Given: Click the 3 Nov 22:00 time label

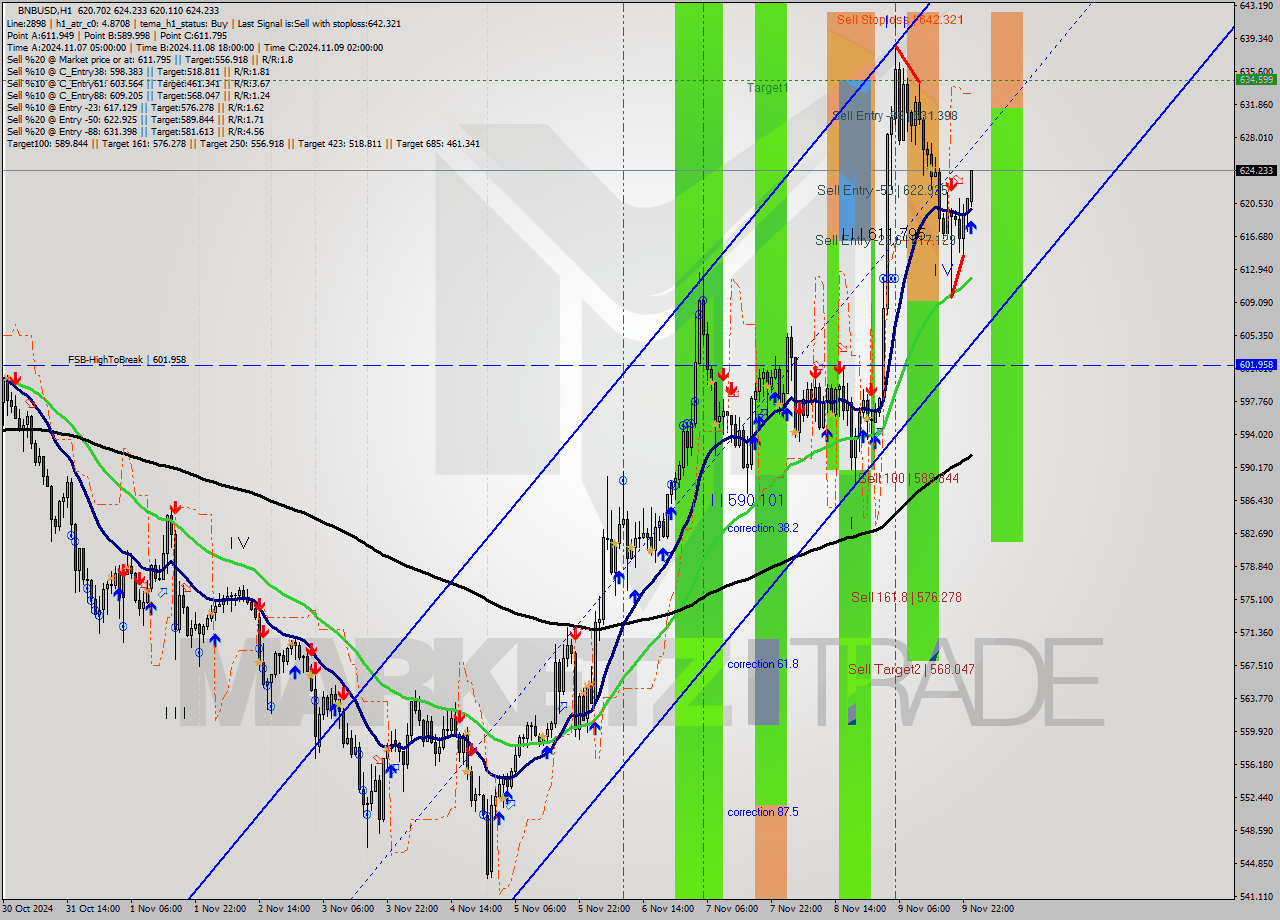Looking at the screenshot, I should click(410, 909).
